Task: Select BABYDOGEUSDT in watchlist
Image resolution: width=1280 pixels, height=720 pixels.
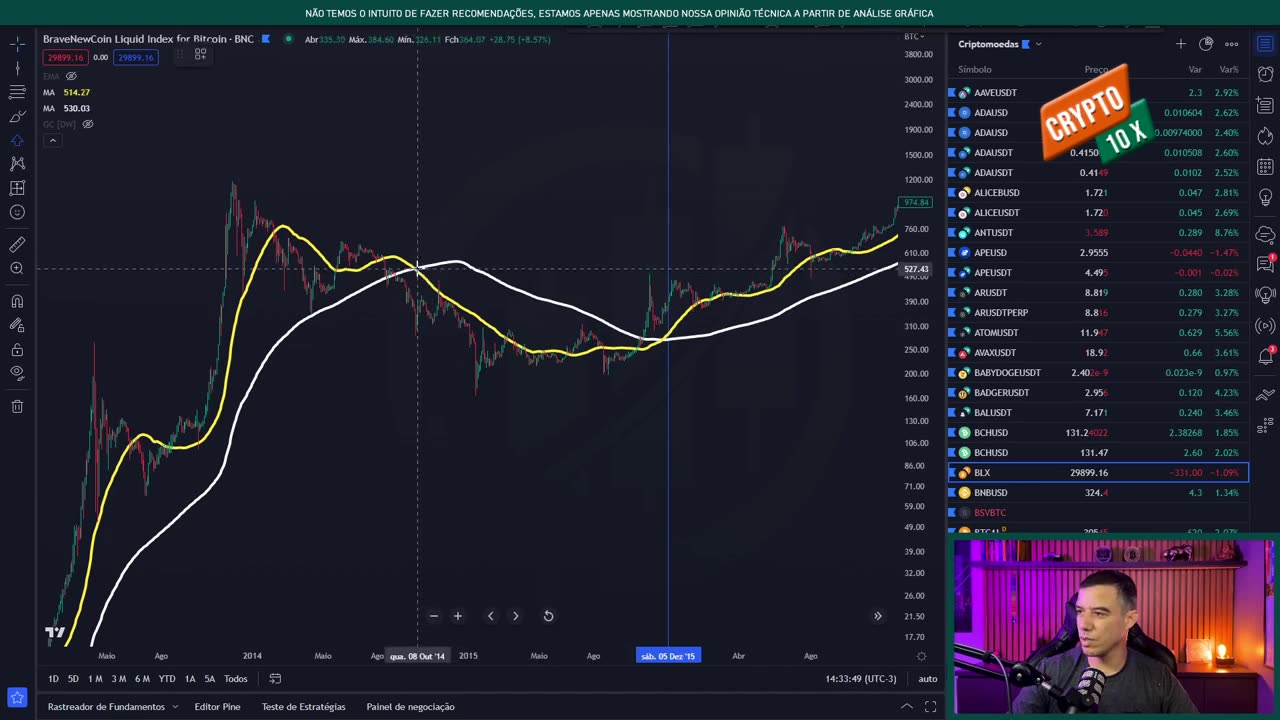Action: coord(1098,373)
